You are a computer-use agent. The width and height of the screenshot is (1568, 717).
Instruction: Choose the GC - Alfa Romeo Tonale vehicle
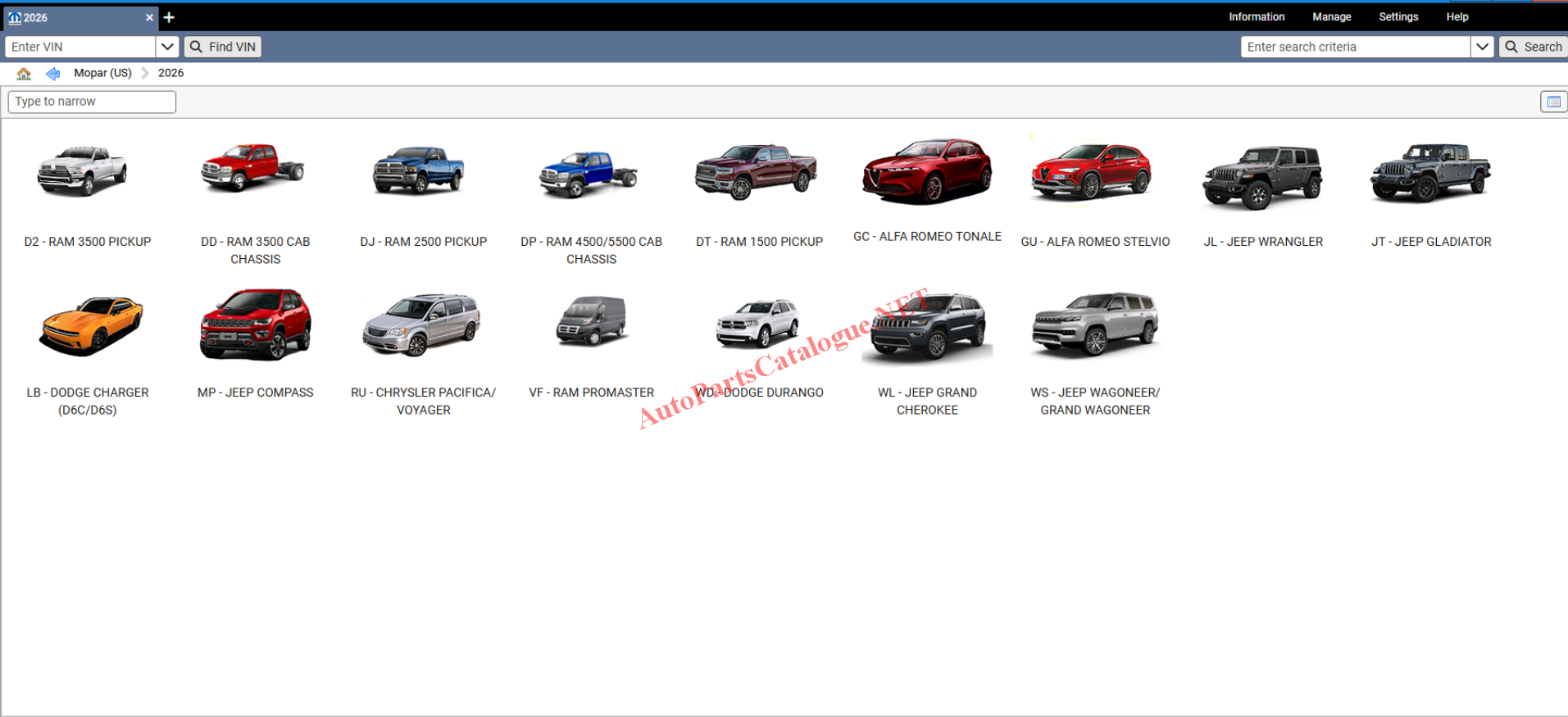(x=927, y=172)
